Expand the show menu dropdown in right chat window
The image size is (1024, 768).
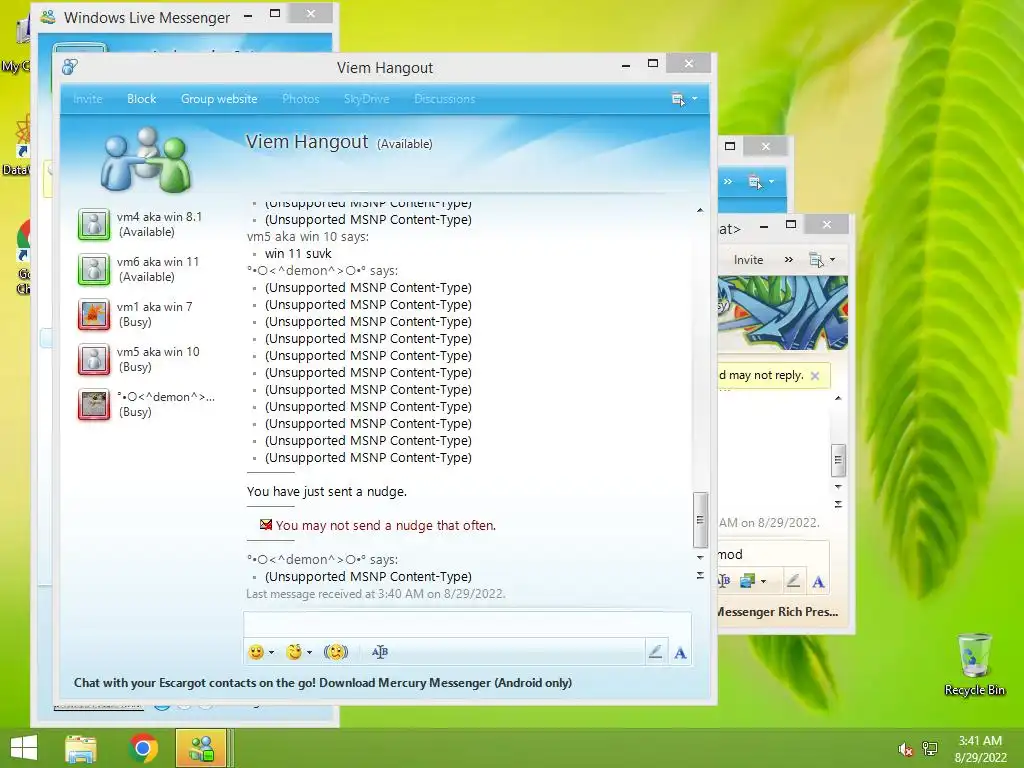pyautogui.click(x=833, y=260)
